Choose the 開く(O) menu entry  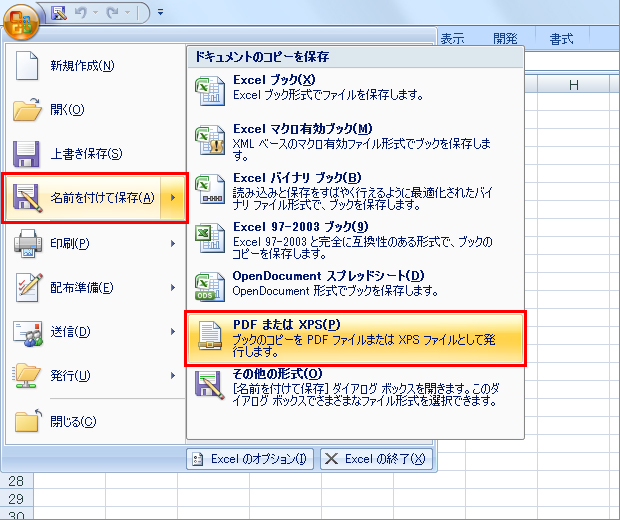95,109
